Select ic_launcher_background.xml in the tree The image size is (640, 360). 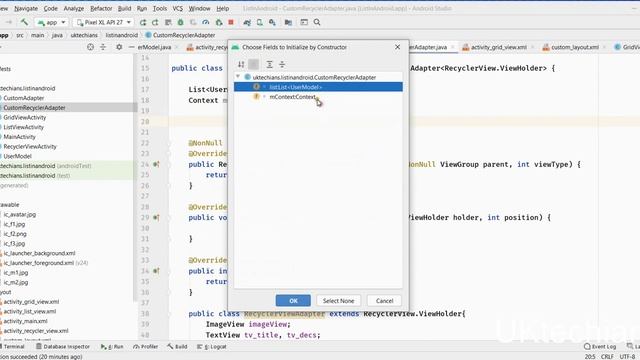(39, 253)
